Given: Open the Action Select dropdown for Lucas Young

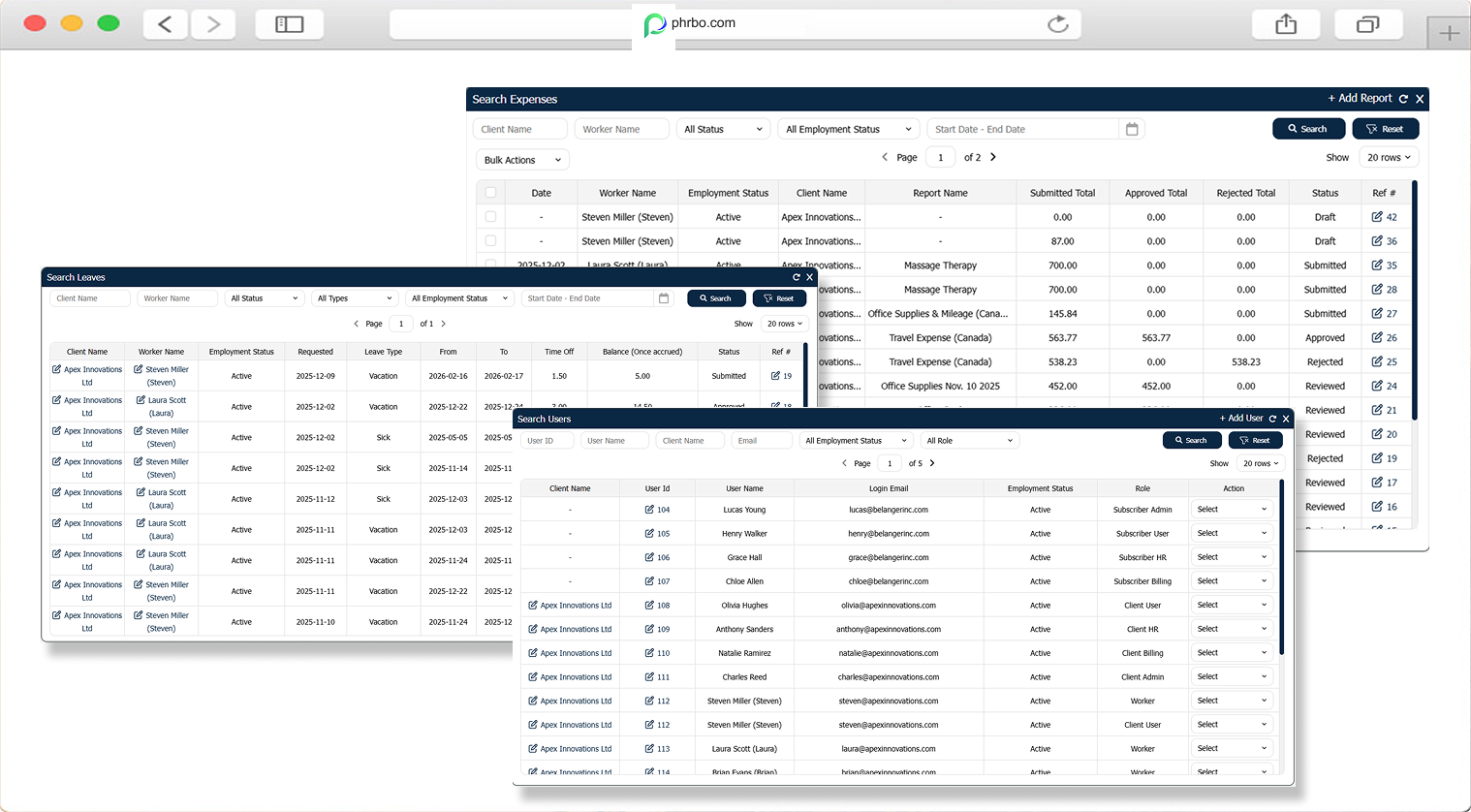Looking at the screenshot, I should pos(1232,509).
